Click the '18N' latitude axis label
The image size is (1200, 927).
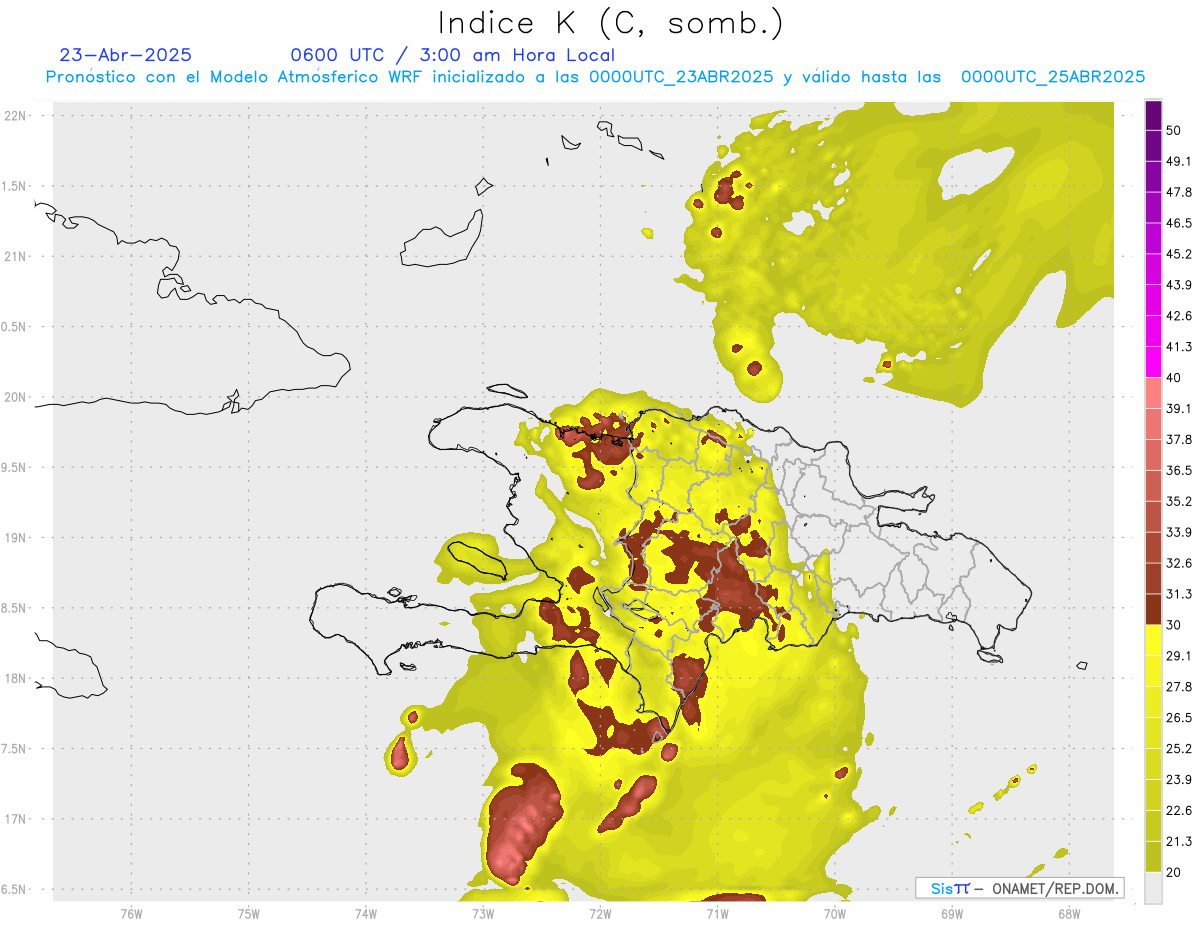click(x=15, y=679)
